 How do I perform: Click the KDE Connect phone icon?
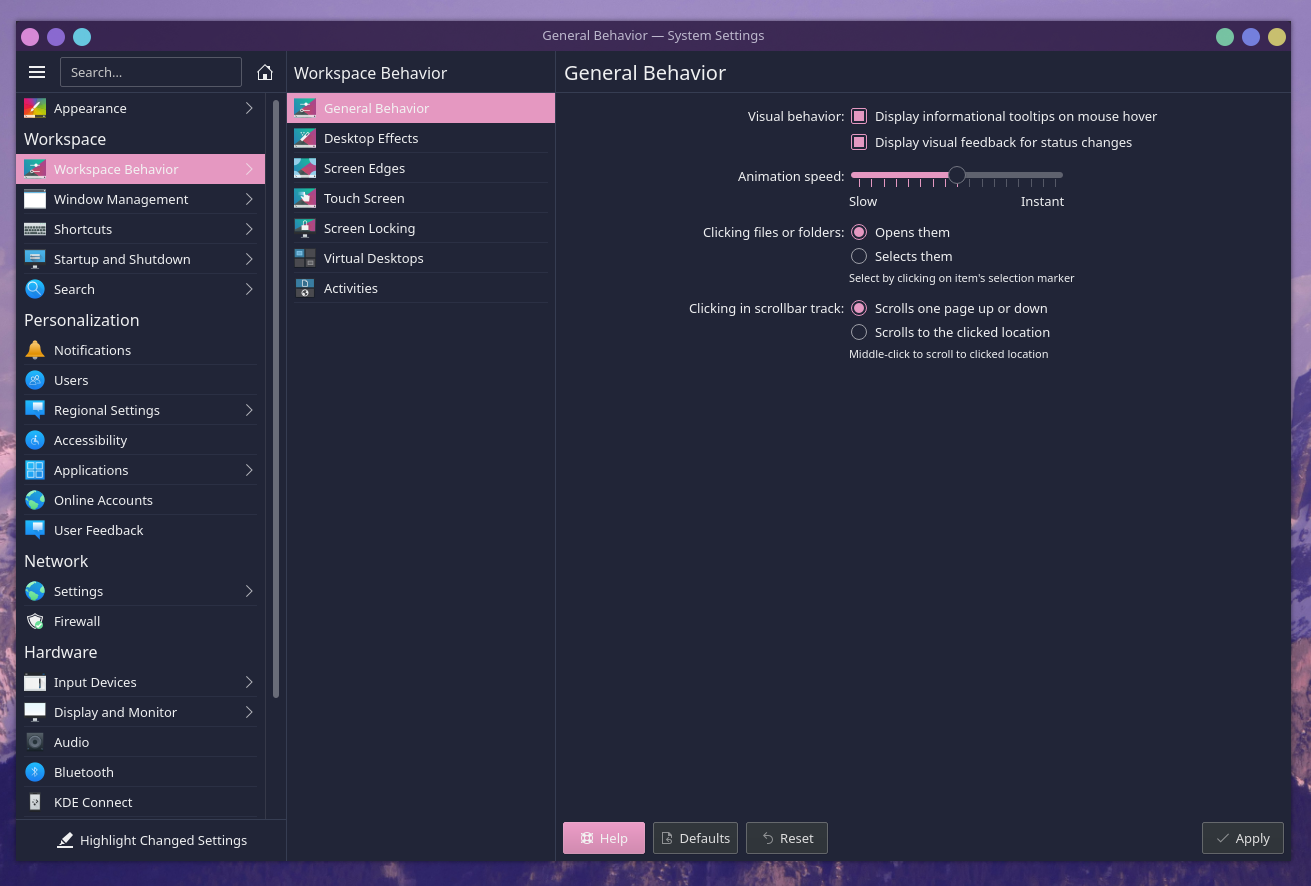(35, 802)
